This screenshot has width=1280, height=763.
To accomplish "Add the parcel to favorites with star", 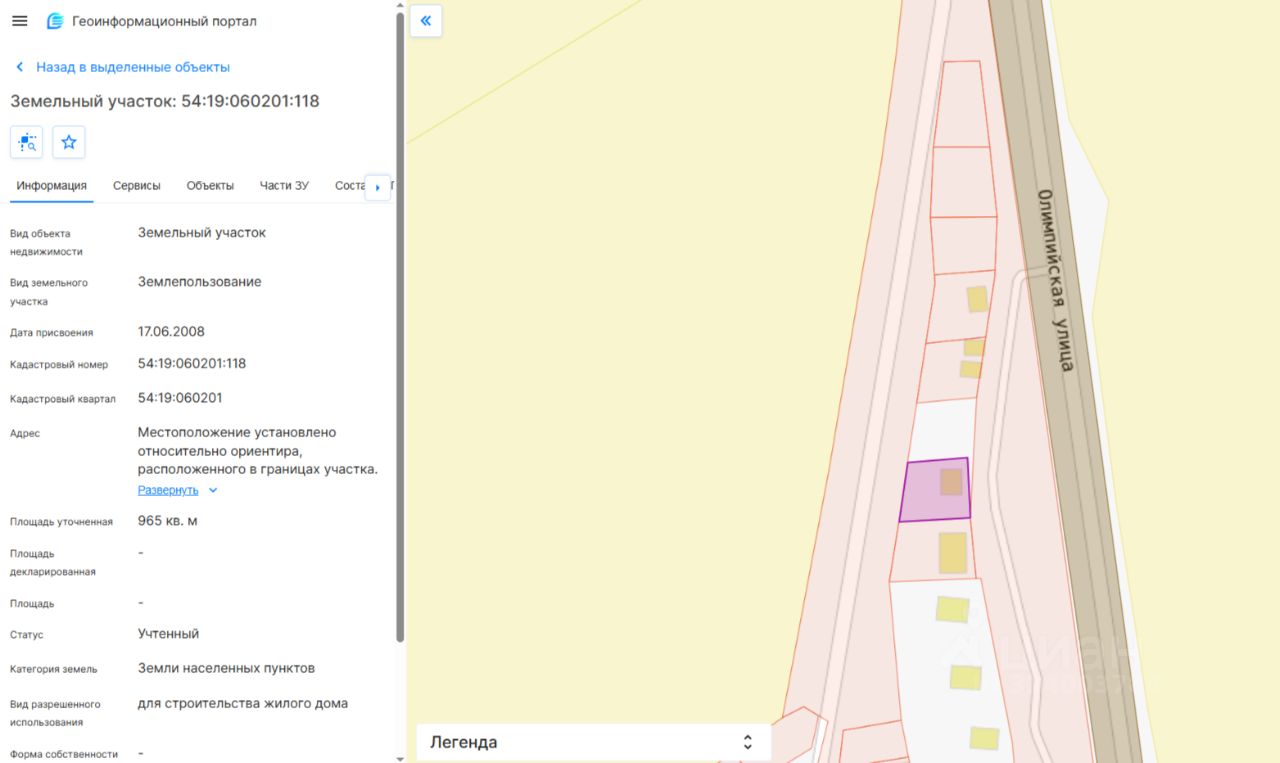I will coord(69,142).
